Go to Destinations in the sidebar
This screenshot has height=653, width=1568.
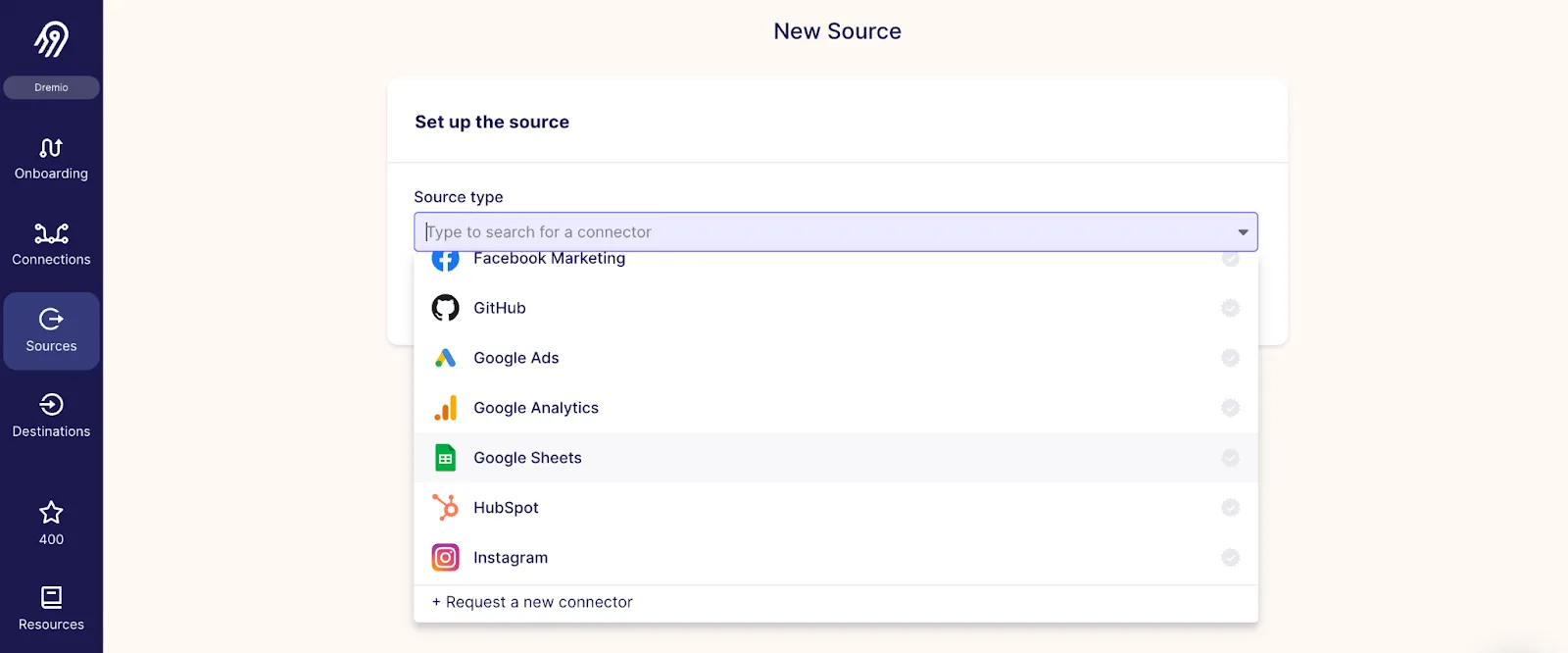pos(51,416)
